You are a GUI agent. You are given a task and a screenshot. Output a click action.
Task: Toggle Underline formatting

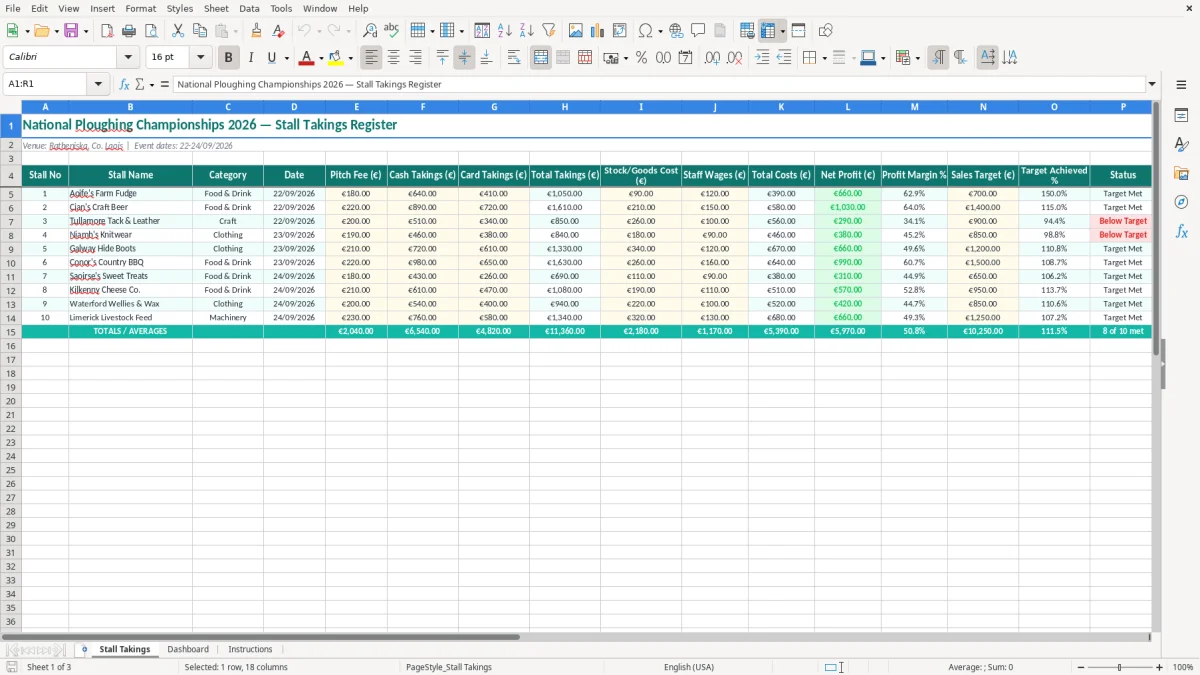tap(271, 58)
